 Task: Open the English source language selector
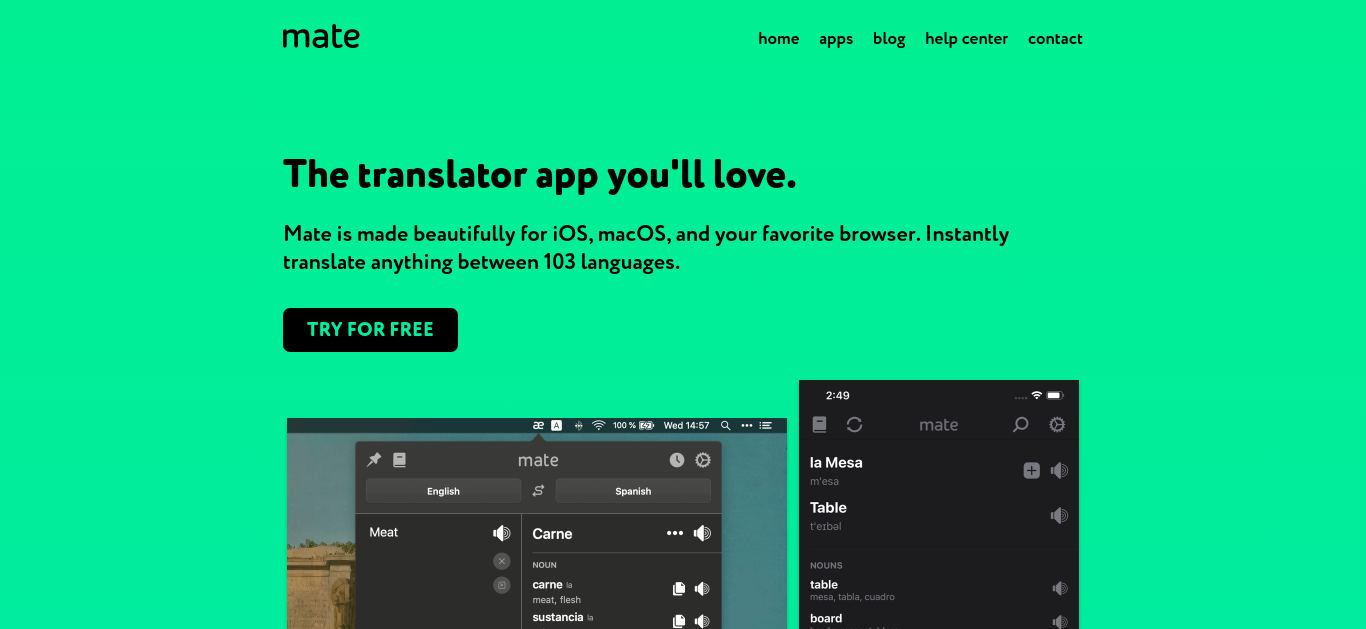coord(443,491)
